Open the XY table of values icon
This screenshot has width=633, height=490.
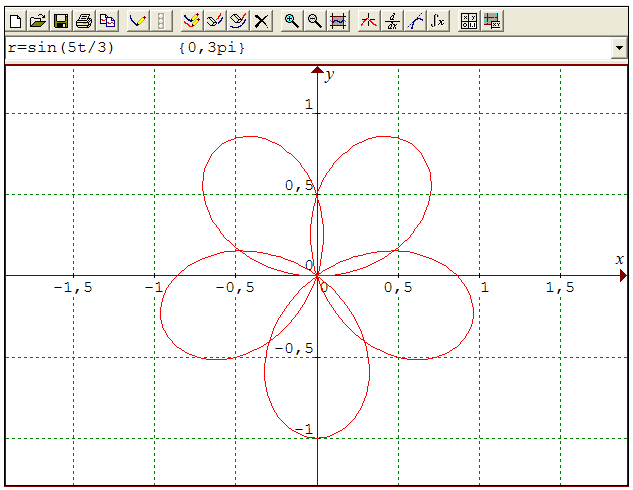[492, 21]
